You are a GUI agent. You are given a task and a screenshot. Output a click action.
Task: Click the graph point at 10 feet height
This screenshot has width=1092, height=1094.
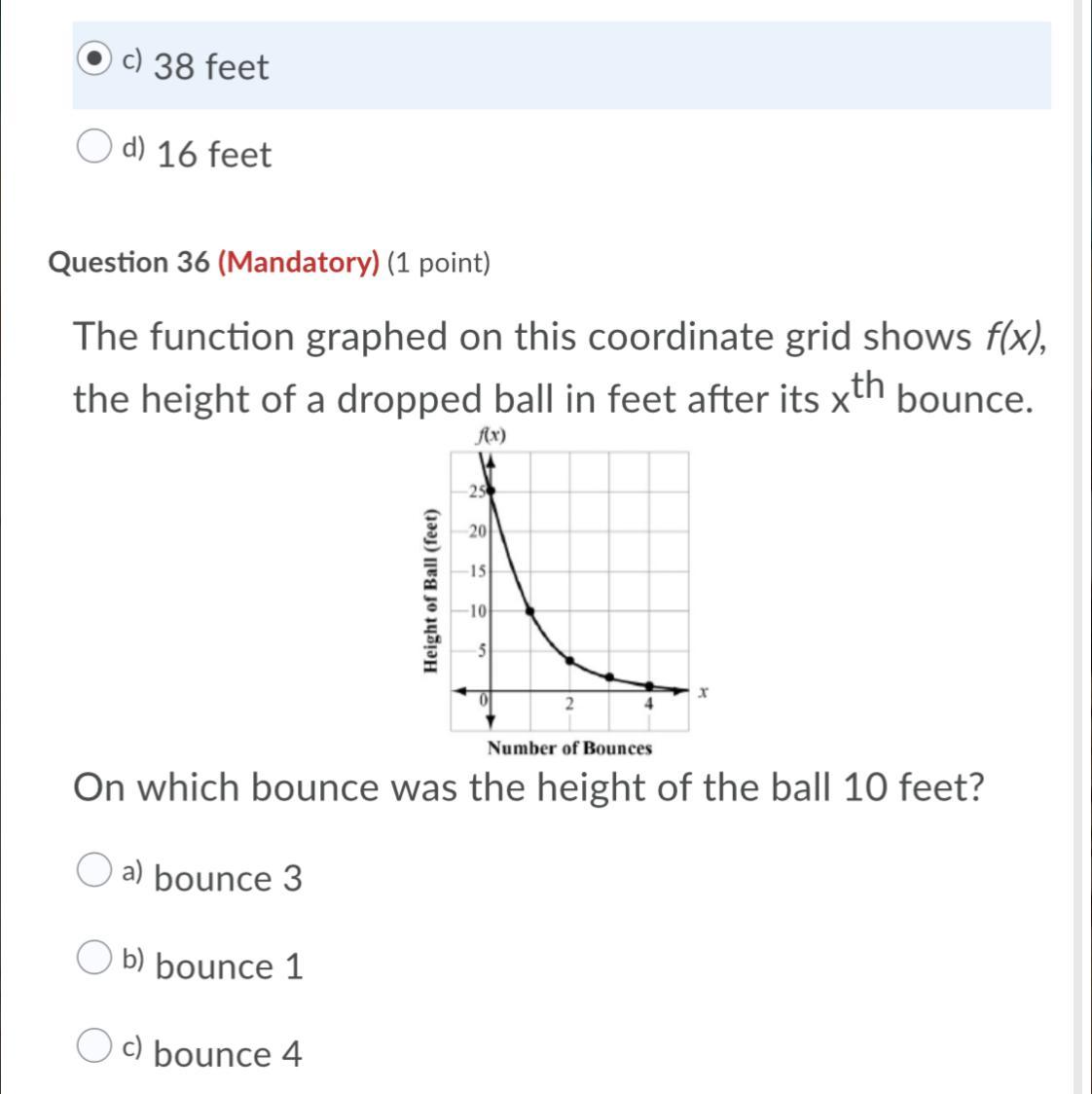(x=530, y=610)
